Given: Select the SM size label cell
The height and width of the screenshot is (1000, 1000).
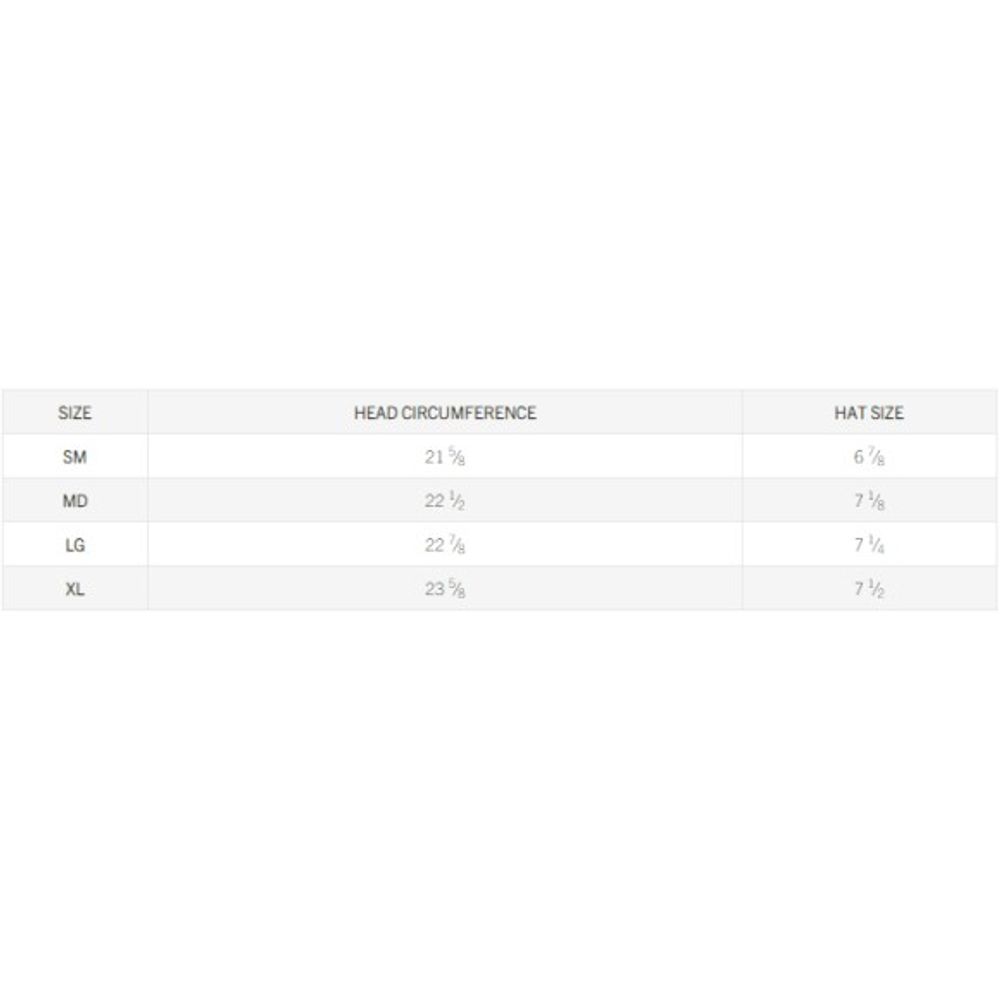Looking at the screenshot, I should click(75, 457).
